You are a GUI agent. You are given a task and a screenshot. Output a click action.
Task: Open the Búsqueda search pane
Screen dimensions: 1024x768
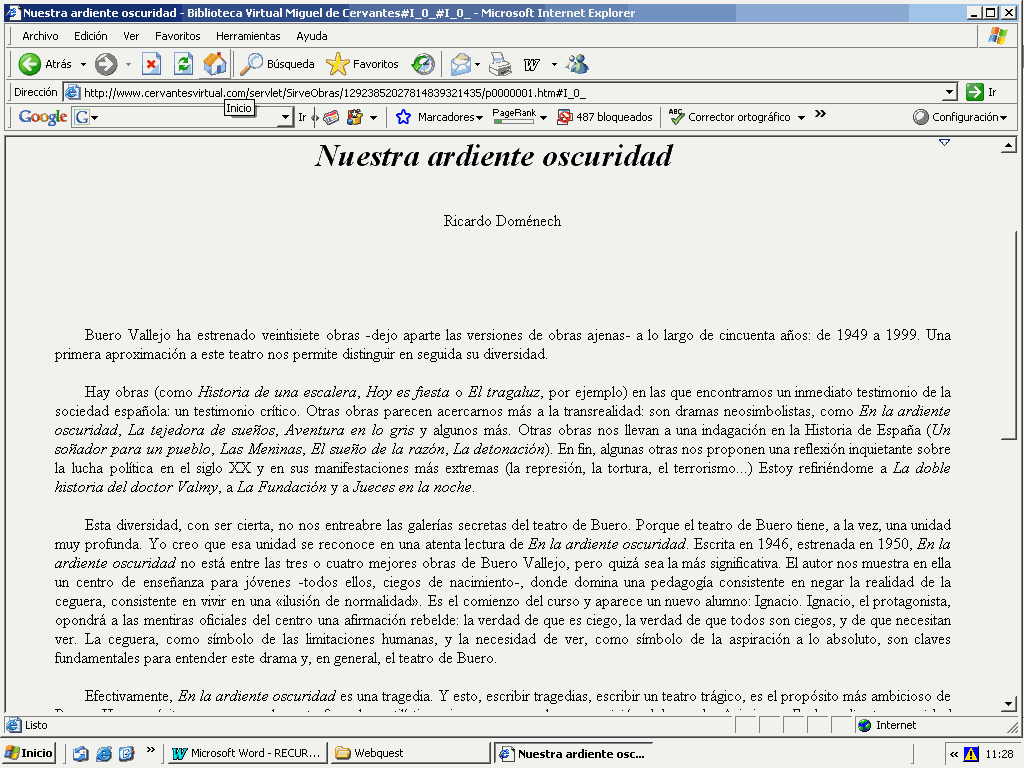point(277,64)
